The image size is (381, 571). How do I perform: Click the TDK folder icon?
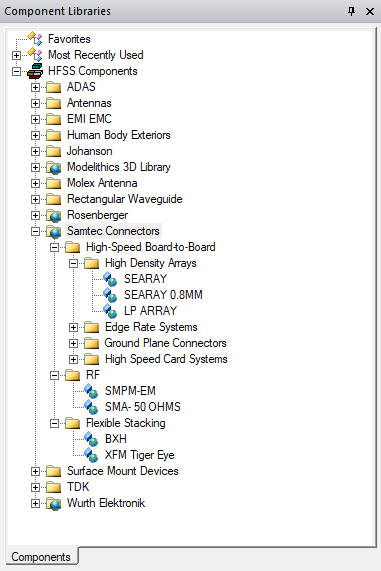tap(54, 488)
